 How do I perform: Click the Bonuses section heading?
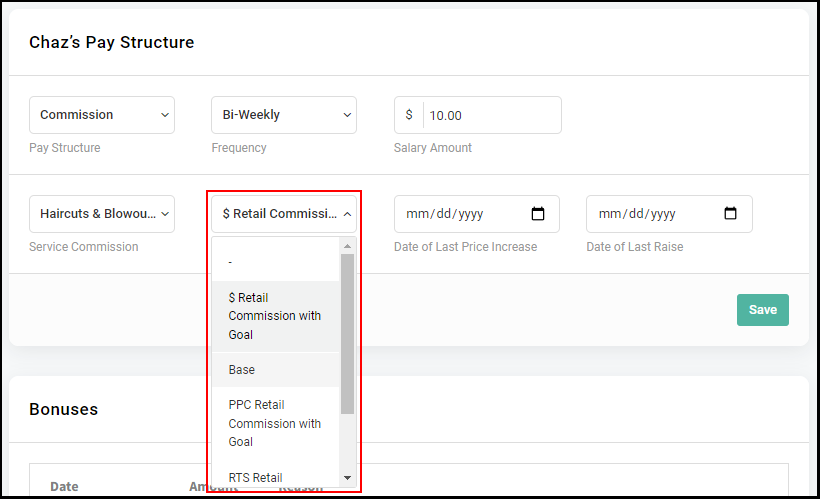click(x=63, y=409)
